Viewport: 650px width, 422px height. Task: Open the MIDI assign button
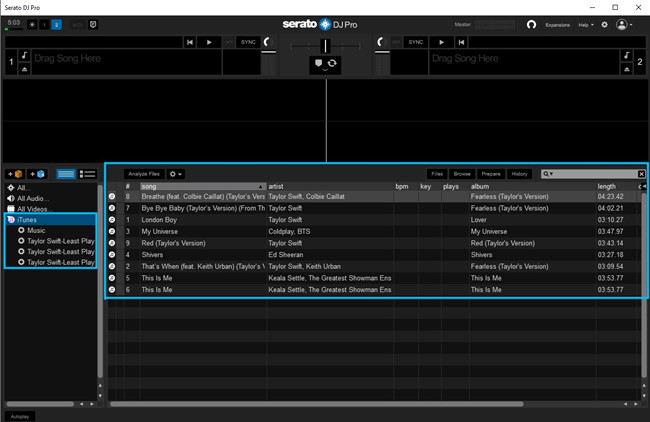tap(78, 25)
